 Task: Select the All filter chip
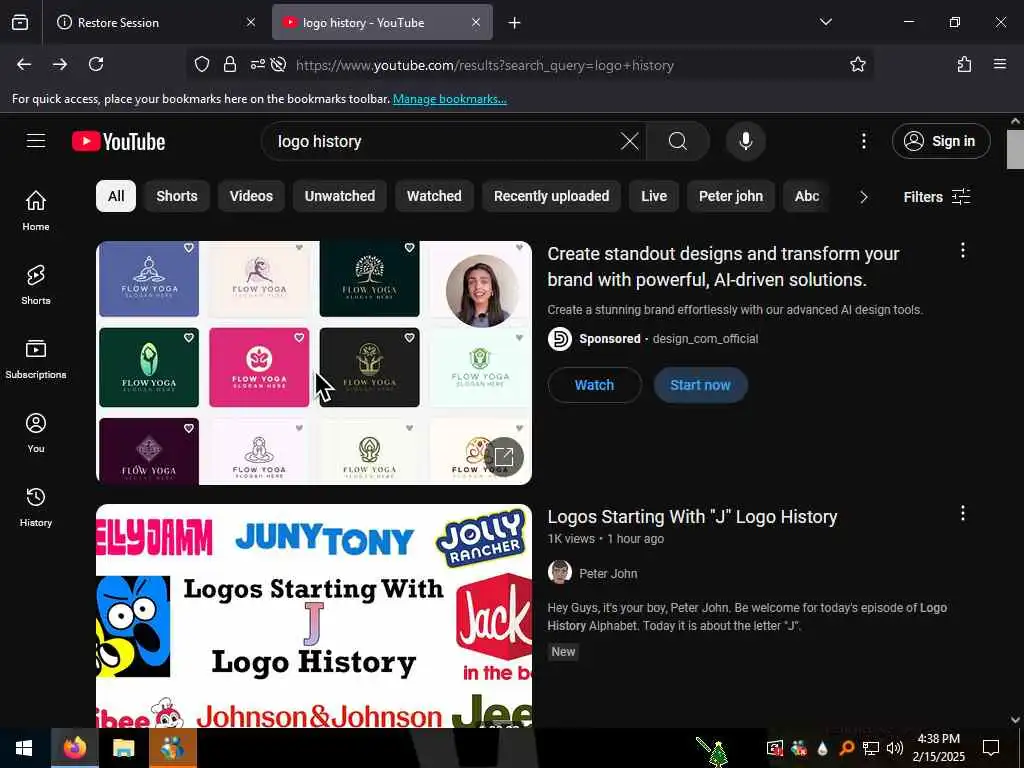point(116,196)
